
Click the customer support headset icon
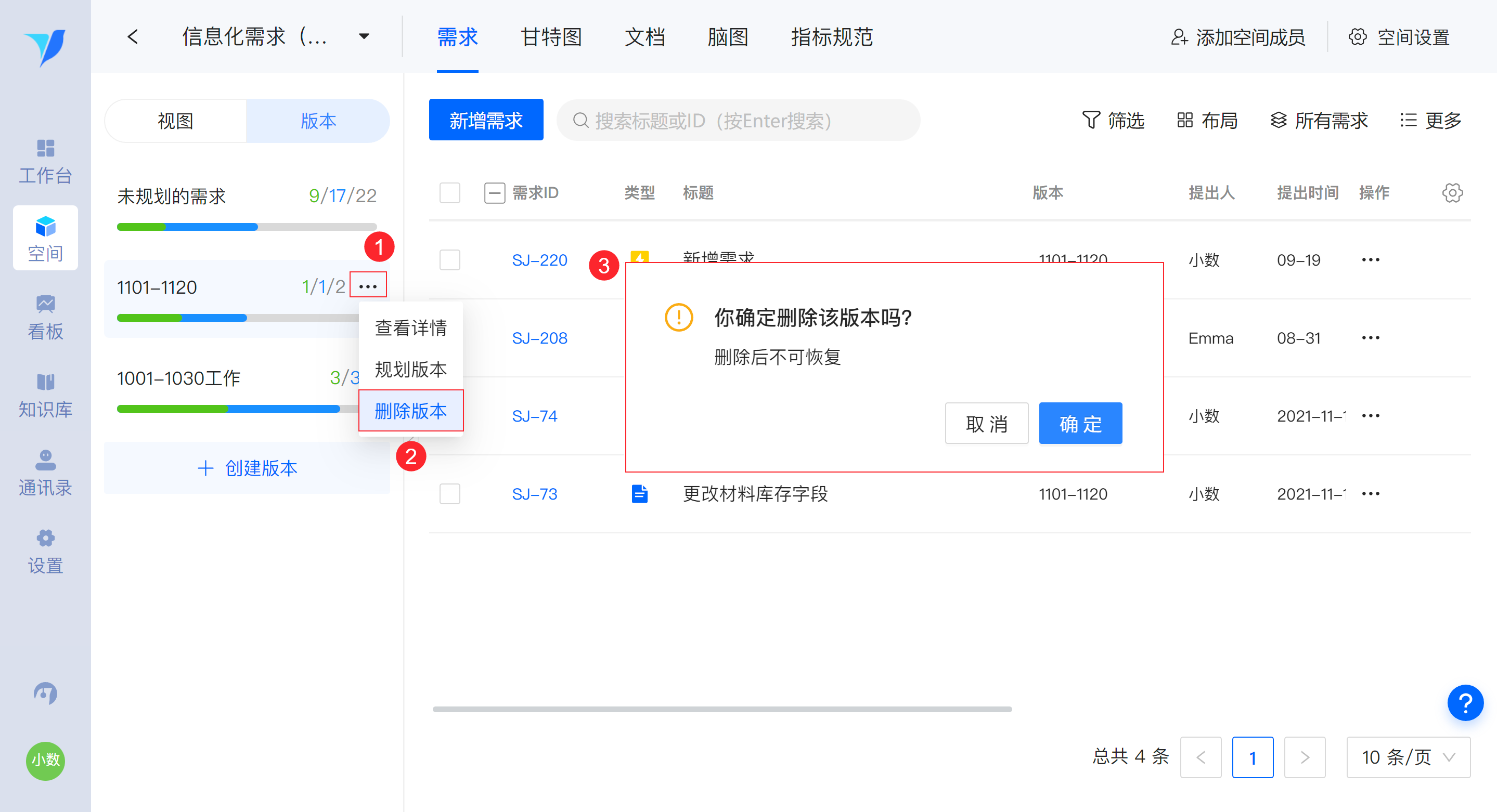[x=45, y=693]
